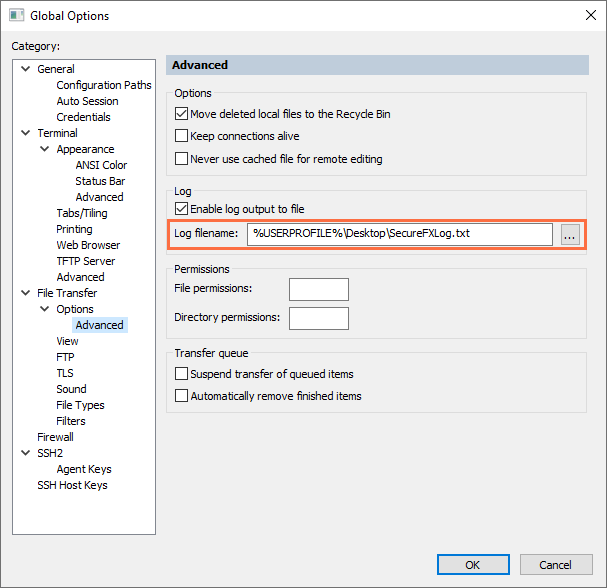Click the Cancel button
Image resolution: width=607 pixels, height=588 pixels.
pyautogui.click(x=556, y=565)
